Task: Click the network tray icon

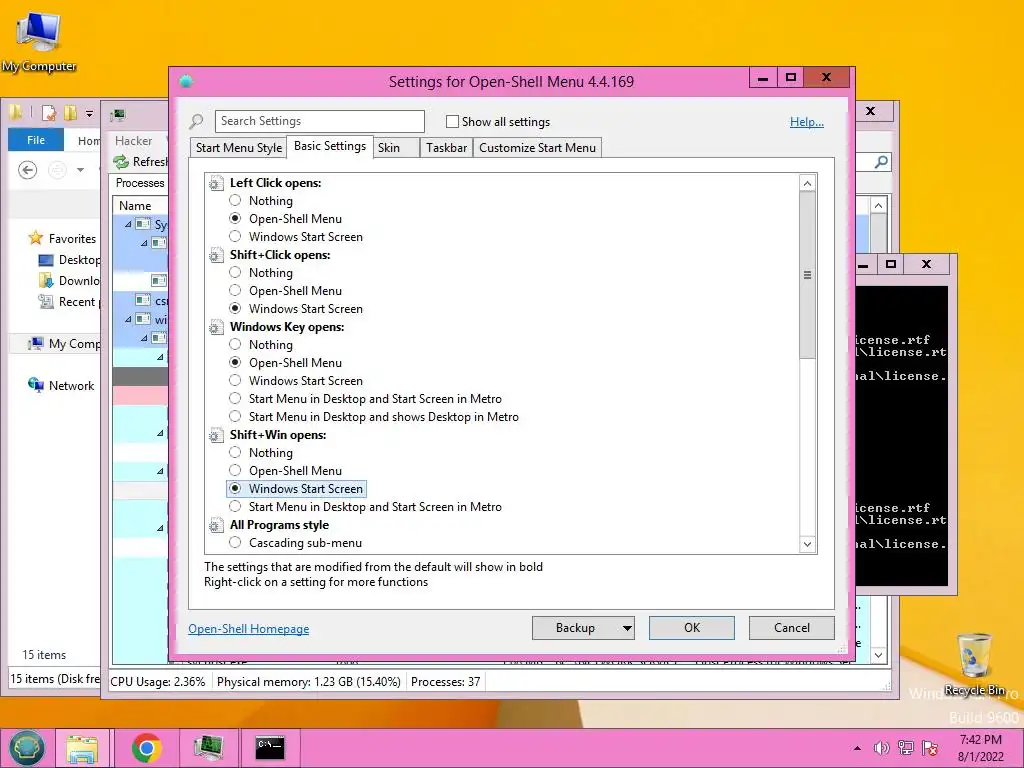Action: tap(906, 748)
